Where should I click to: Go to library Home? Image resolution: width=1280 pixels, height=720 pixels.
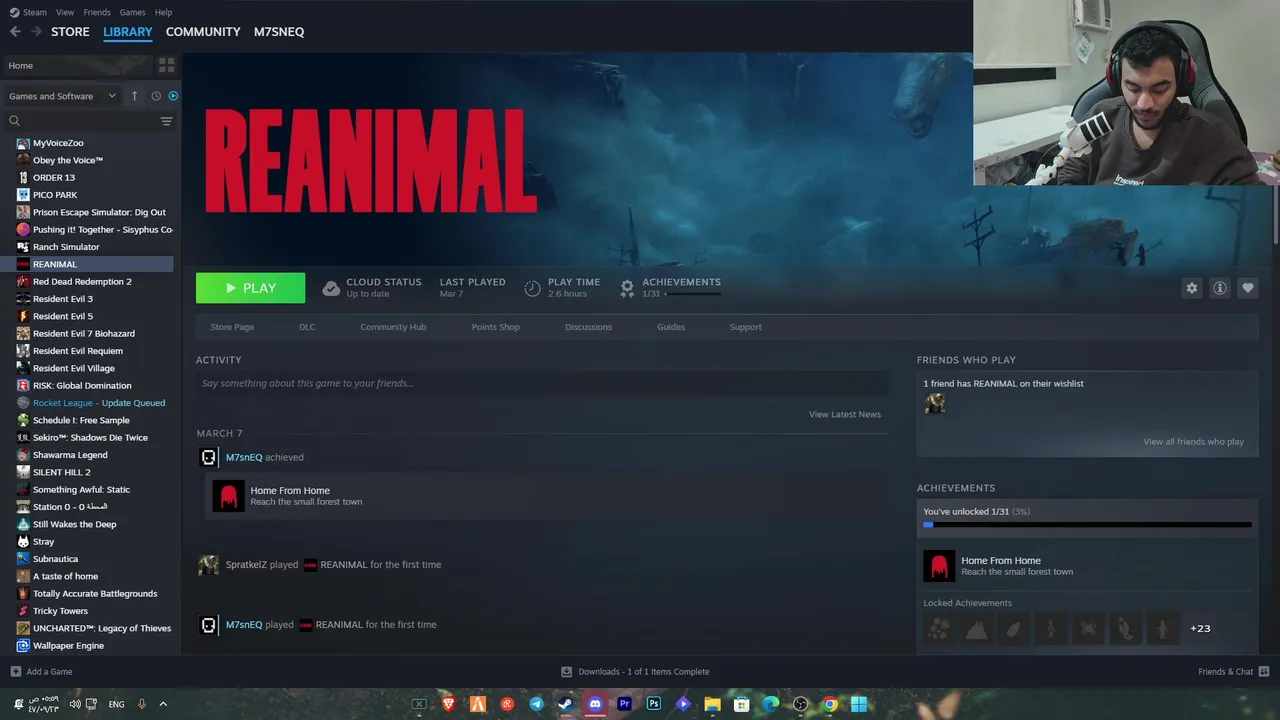[x=76, y=65]
